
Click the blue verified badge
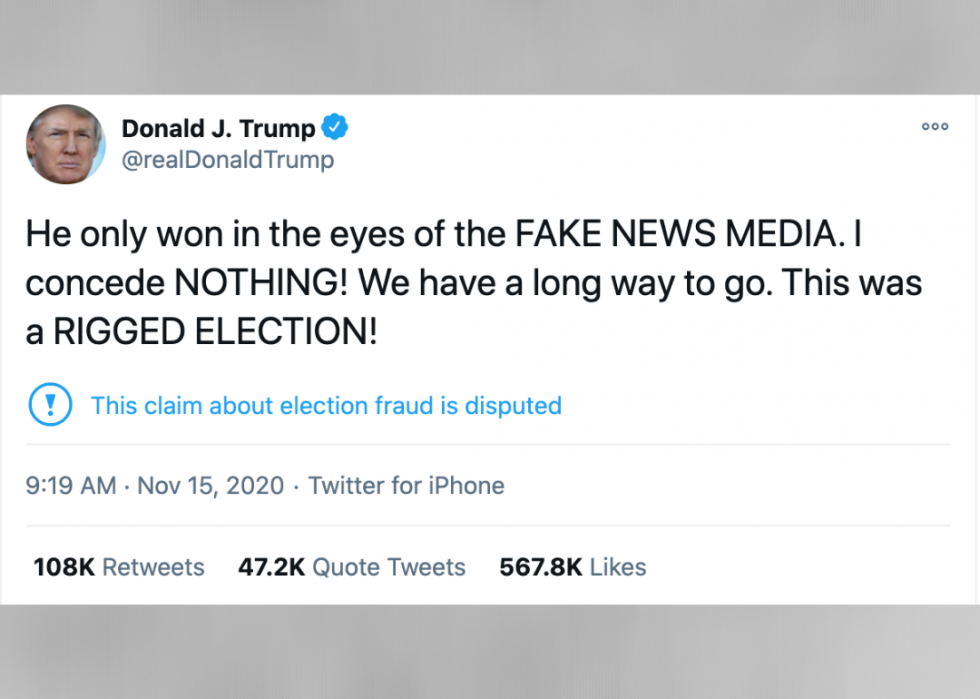(334, 128)
